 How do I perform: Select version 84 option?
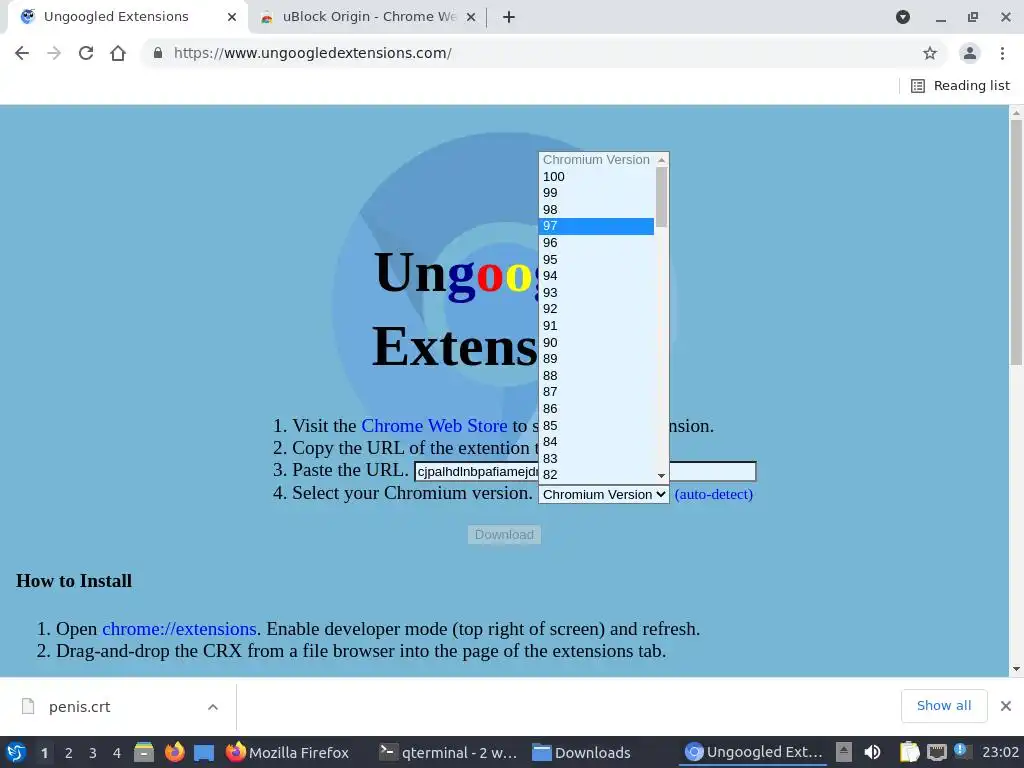click(x=596, y=441)
